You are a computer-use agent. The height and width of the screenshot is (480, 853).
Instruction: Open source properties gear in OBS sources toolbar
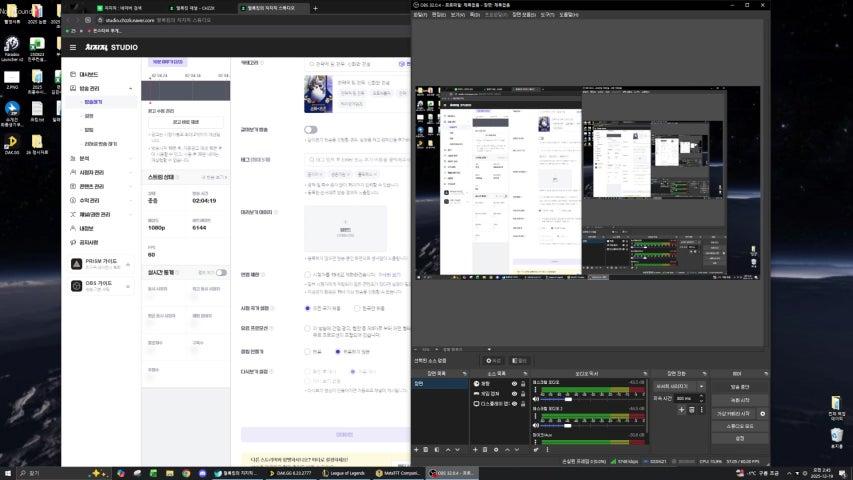(496, 450)
